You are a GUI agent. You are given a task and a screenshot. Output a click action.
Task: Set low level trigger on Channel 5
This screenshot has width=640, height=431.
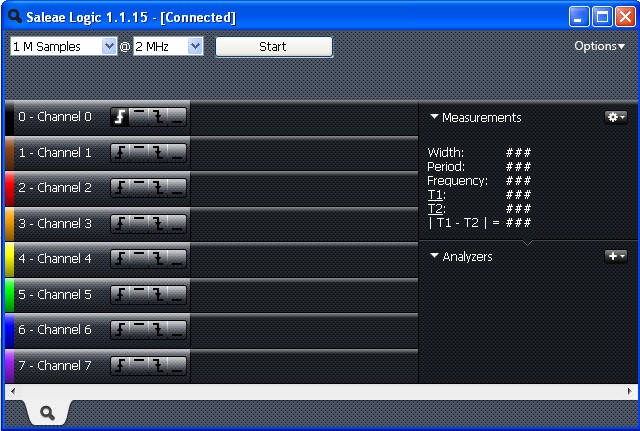pyautogui.click(x=177, y=295)
